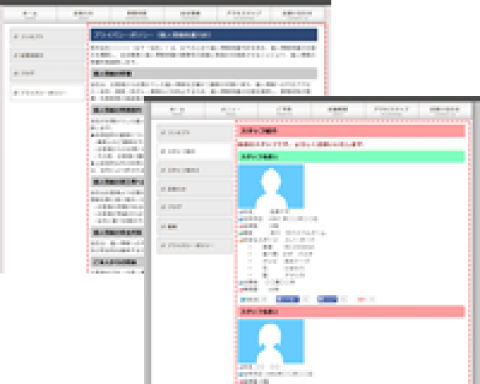
Task: Open the female silhouette staff photo on blue
Action: click(x=271, y=341)
